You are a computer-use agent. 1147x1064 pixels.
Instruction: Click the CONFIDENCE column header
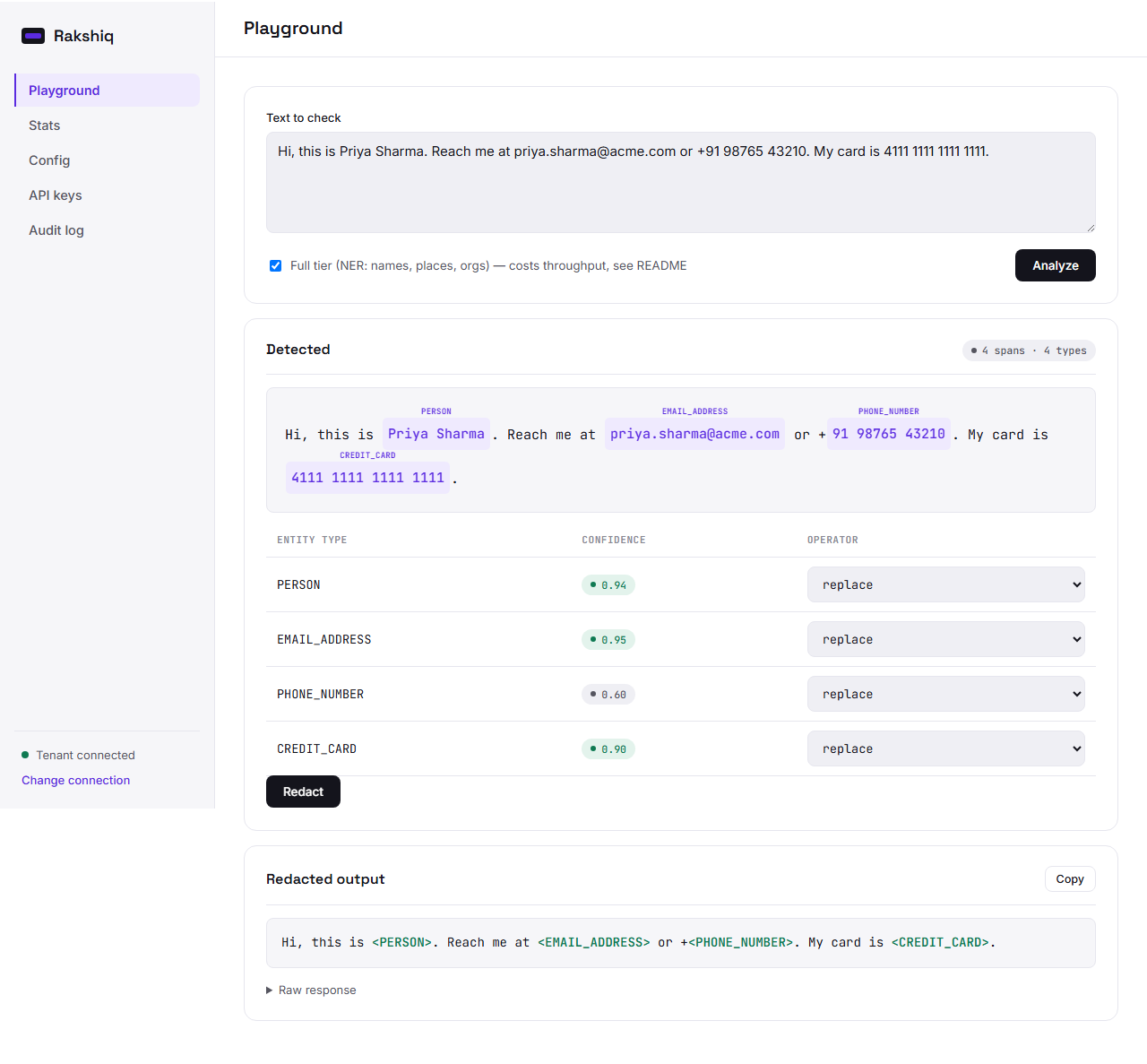tap(614, 540)
